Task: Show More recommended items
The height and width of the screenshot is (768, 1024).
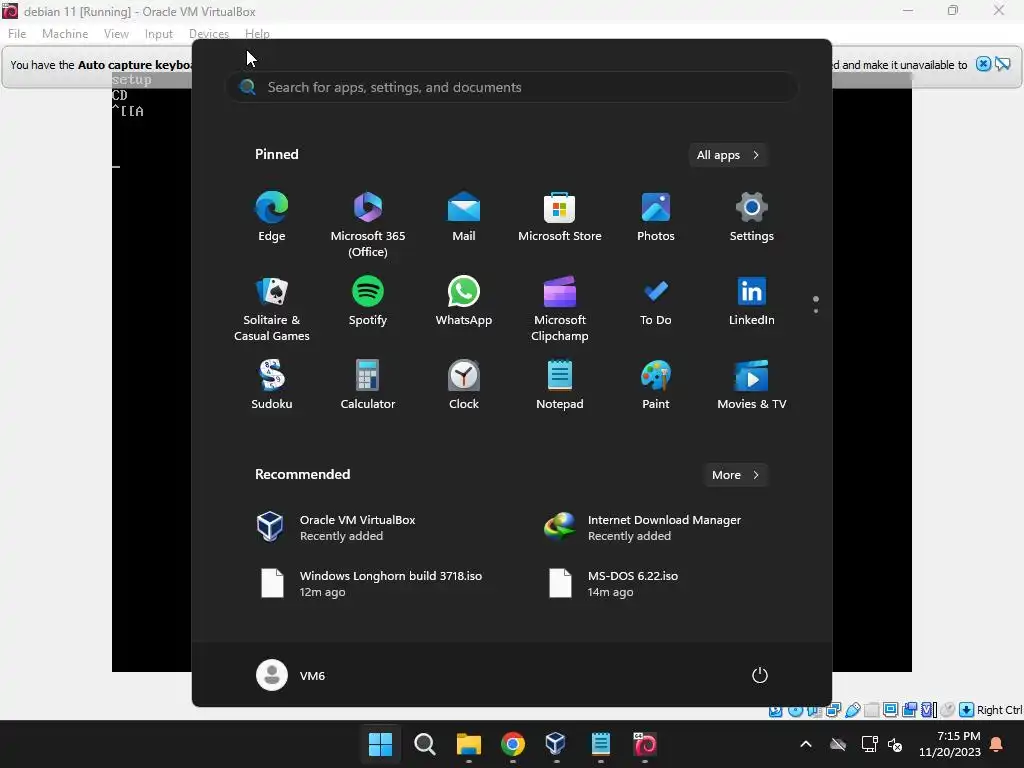Action: click(735, 475)
